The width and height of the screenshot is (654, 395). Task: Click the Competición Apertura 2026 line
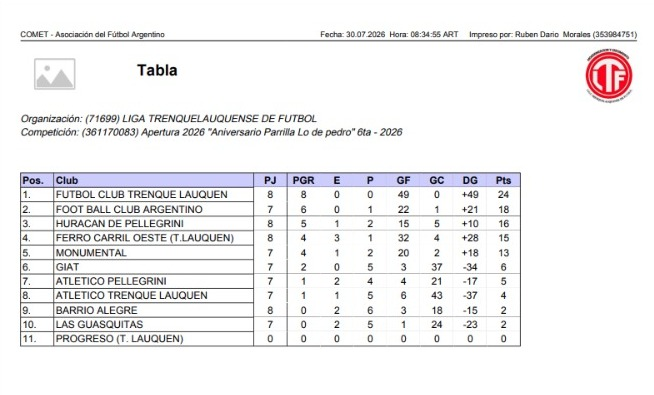click(211, 132)
